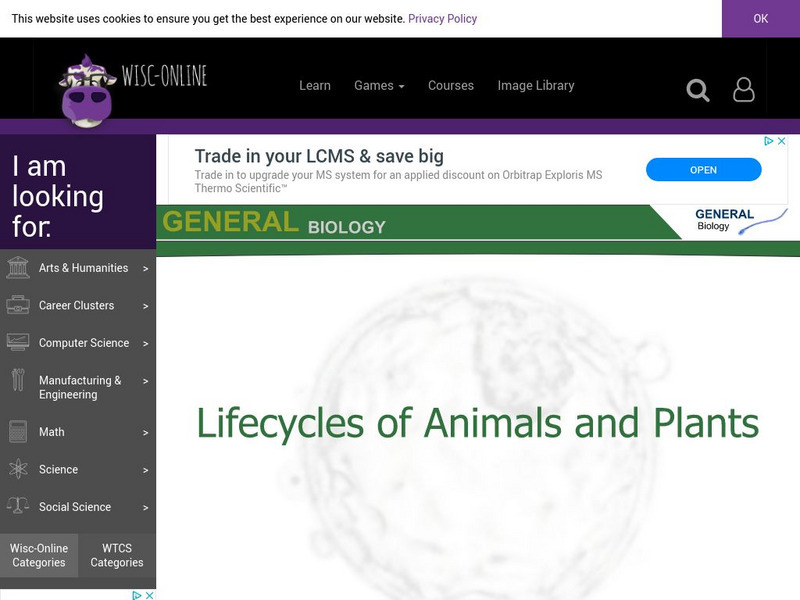The width and height of the screenshot is (800, 600).
Task: Select the Wisc-Online Categories tab
Action: tap(39, 555)
